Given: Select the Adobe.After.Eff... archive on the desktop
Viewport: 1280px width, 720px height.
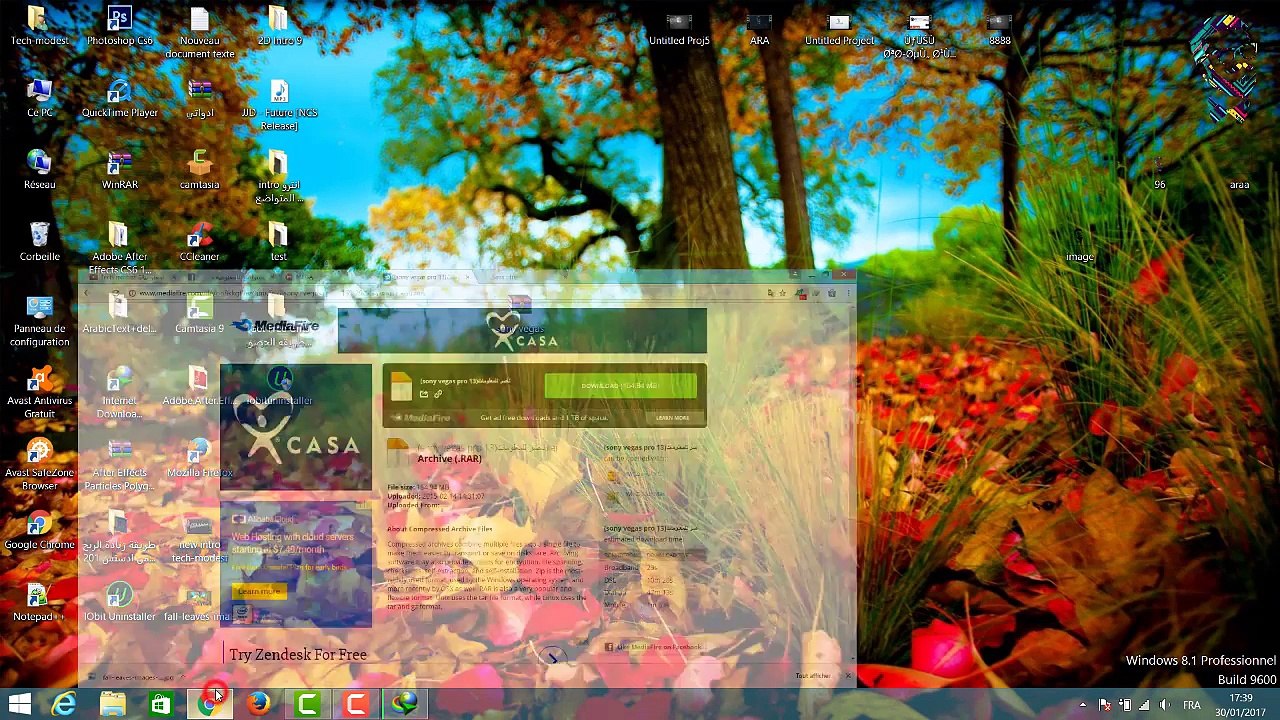Looking at the screenshot, I should (199, 387).
